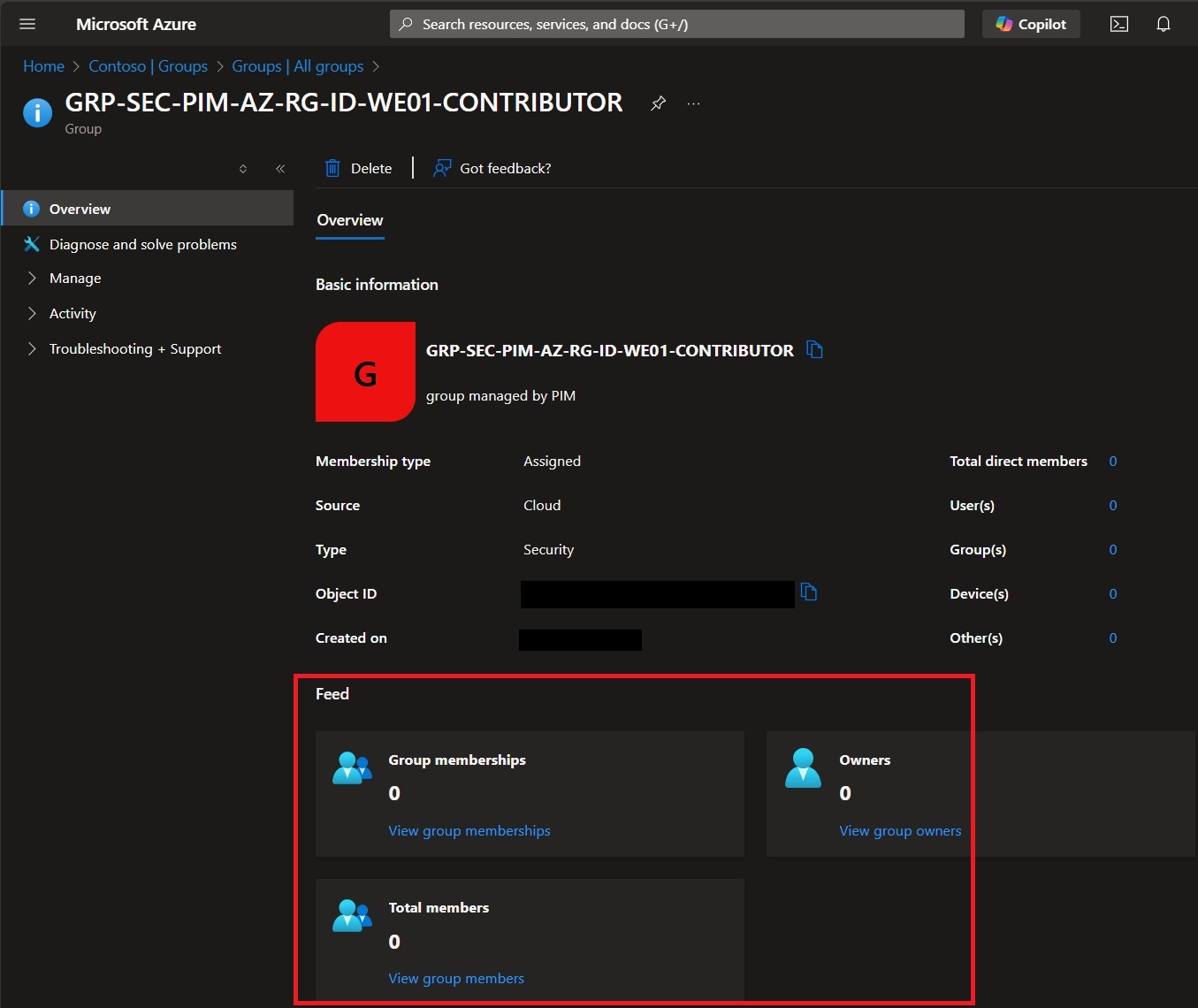Copy the group name to clipboard
The height and width of the screenshot is (1008, 1198).
814,350
